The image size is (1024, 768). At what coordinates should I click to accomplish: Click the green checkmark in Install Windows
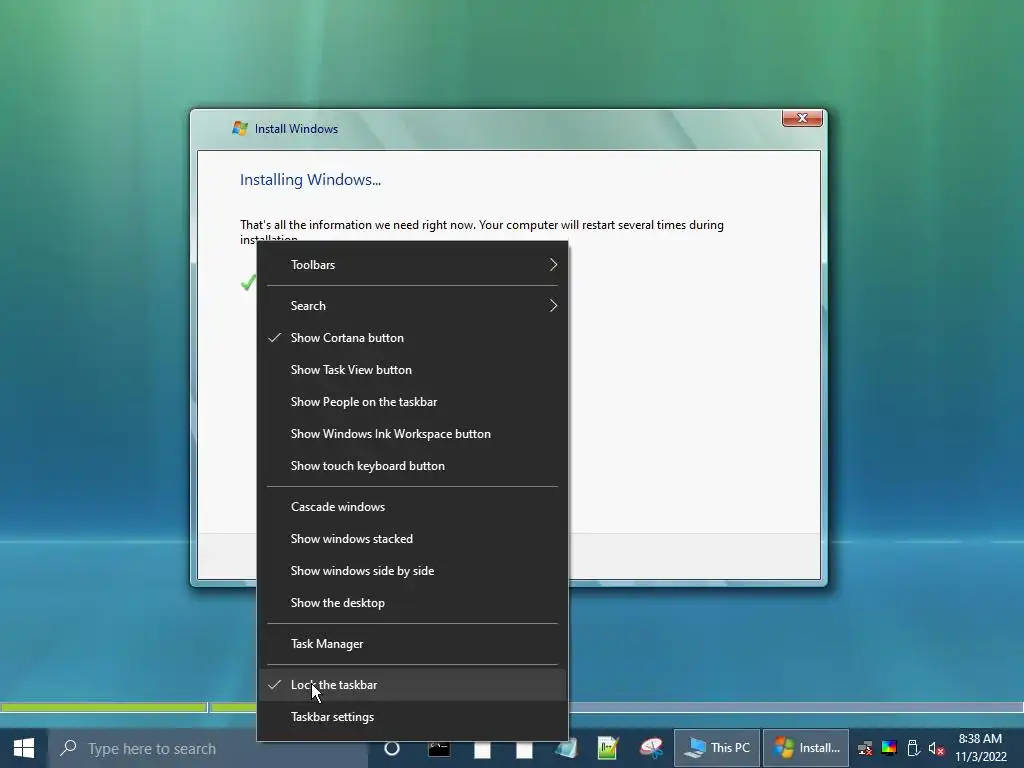pos(248,282)
